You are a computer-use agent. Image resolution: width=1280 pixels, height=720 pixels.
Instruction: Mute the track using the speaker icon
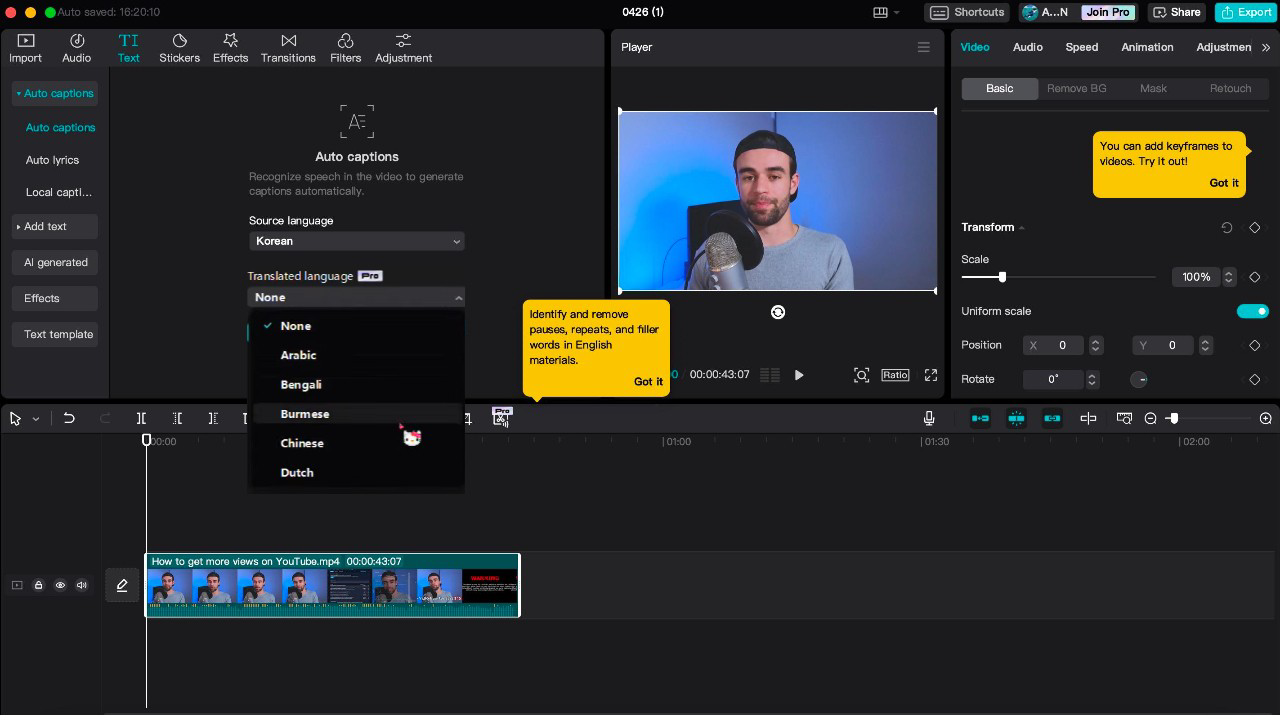(82, 585)
